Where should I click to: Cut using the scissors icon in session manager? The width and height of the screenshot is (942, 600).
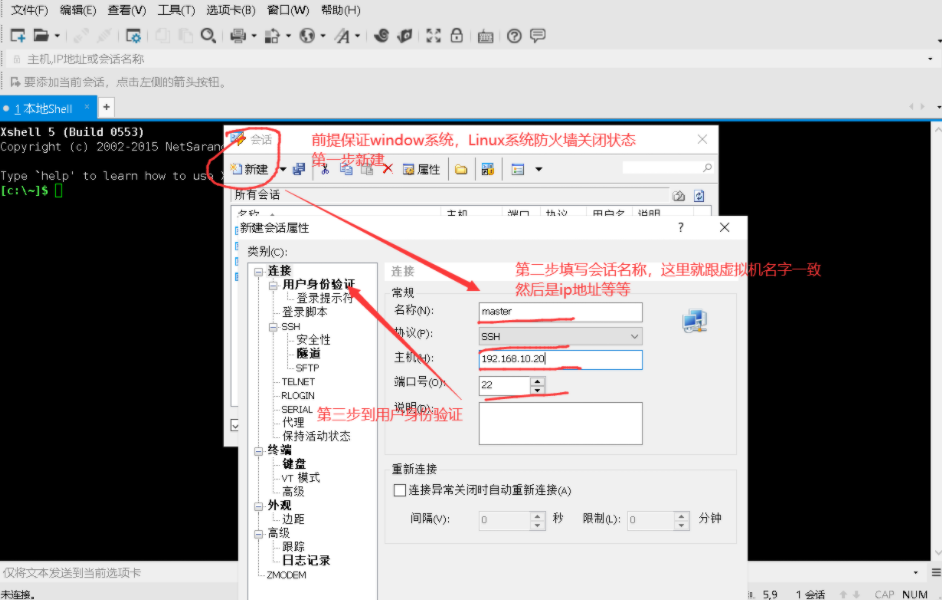coord(324,169)
